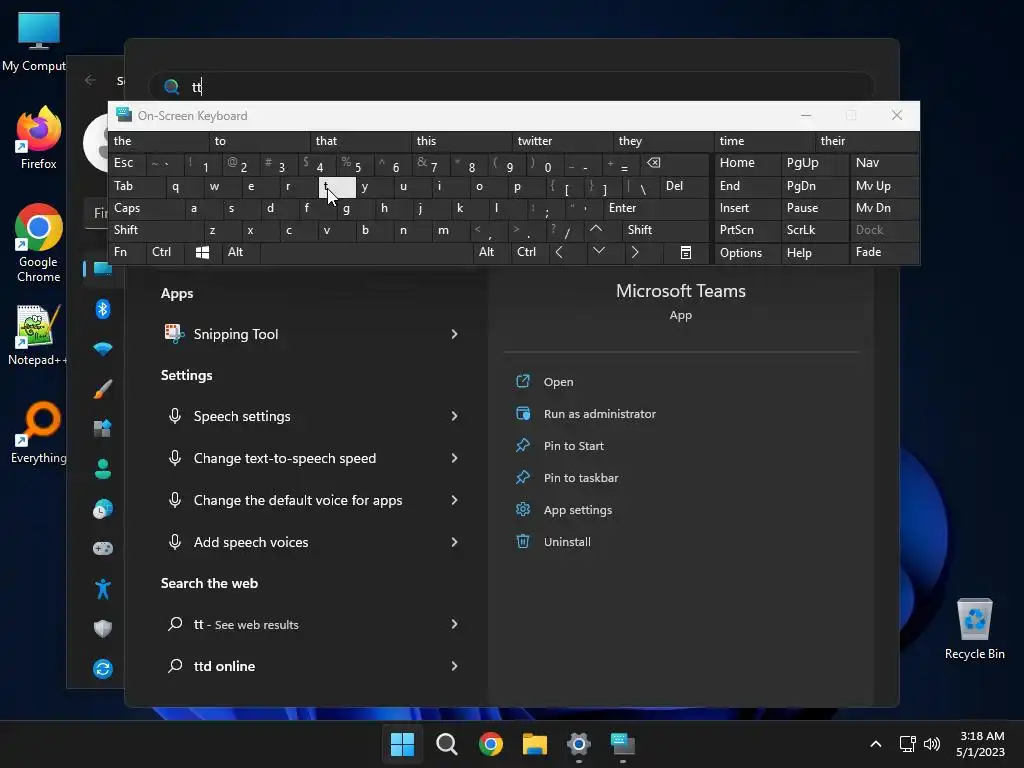This screenshot has height=768, width=1024.
Task: Toggle the left Alt key on keyboard
Action: click(240, 253)
